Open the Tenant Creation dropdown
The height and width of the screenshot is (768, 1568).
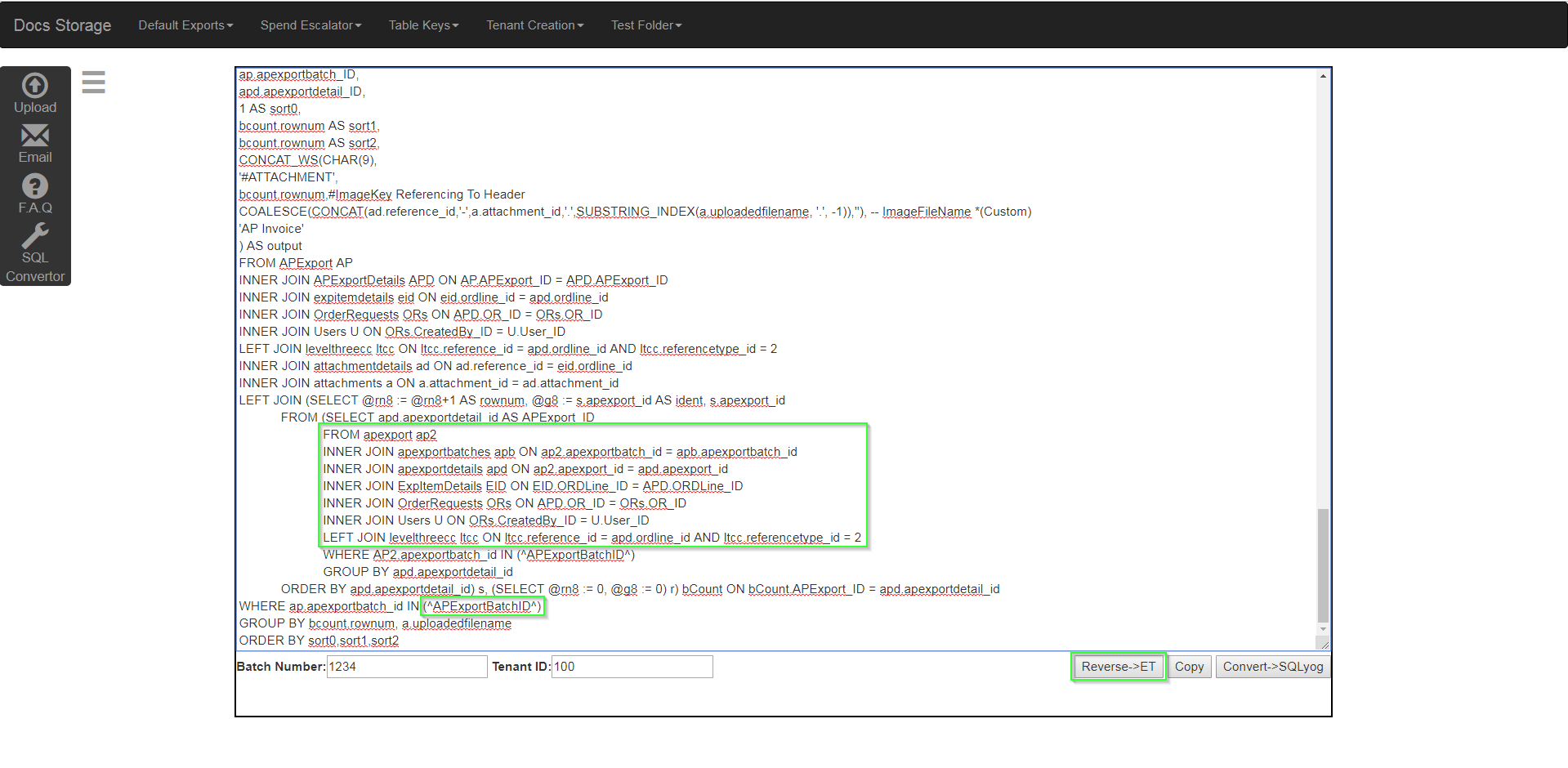(x=534, y=25)
